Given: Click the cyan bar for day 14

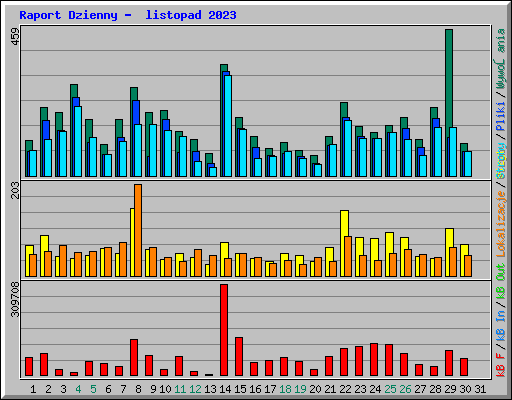Looking at the screenshot, I should 228,126.
